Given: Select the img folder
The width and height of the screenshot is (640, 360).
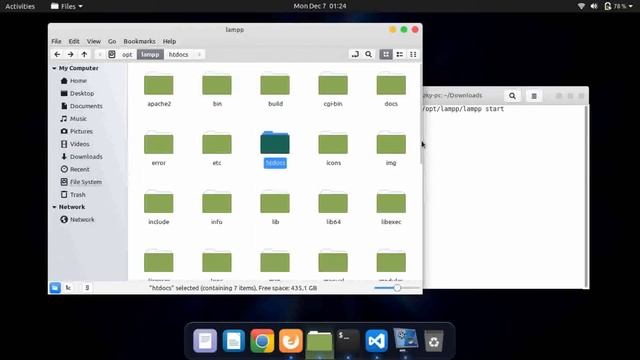Looking at the screenshot, I should click(391, 144).
